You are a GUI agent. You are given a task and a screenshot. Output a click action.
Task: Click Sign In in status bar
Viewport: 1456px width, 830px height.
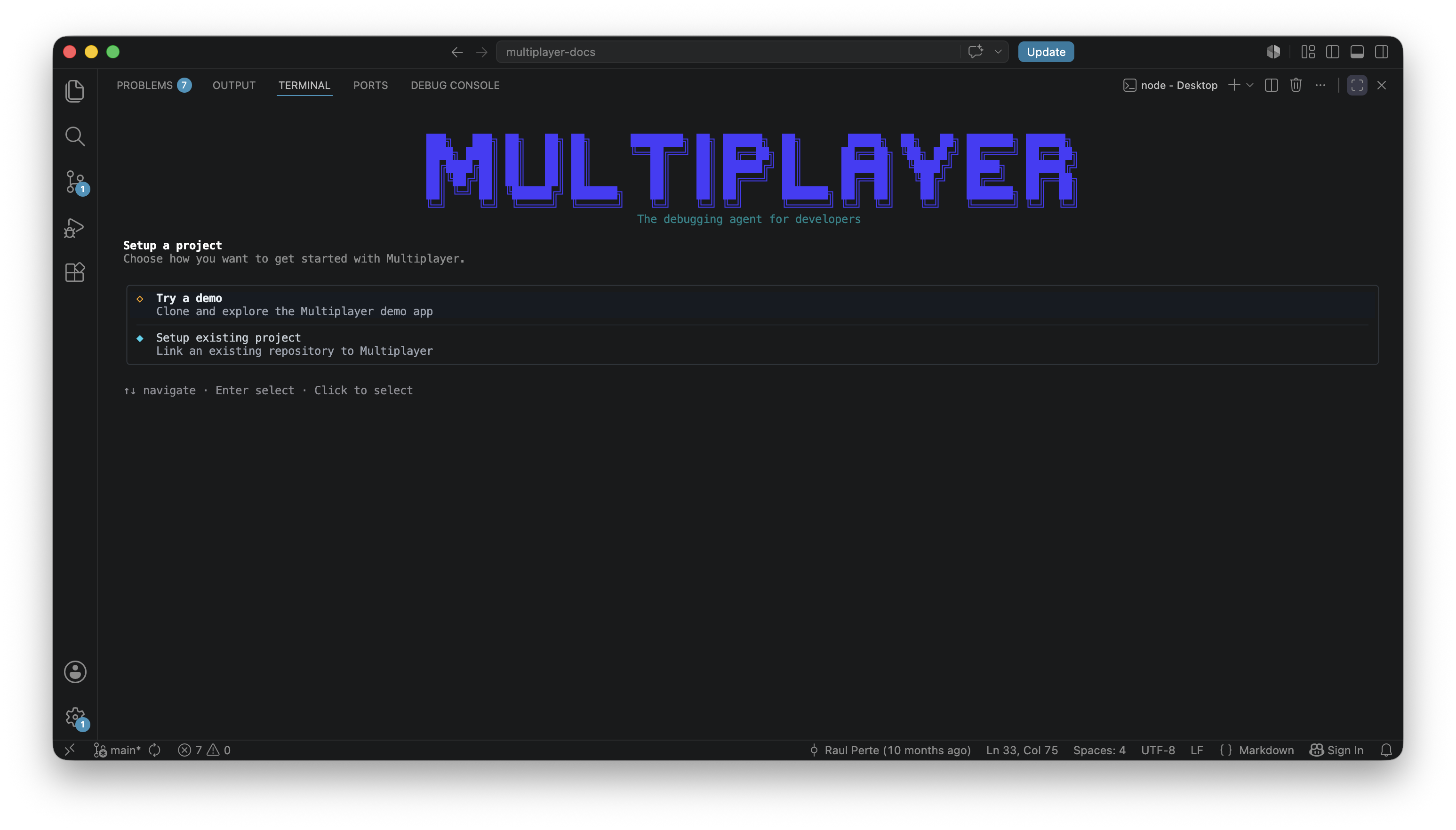click(x=1336, y=750)
